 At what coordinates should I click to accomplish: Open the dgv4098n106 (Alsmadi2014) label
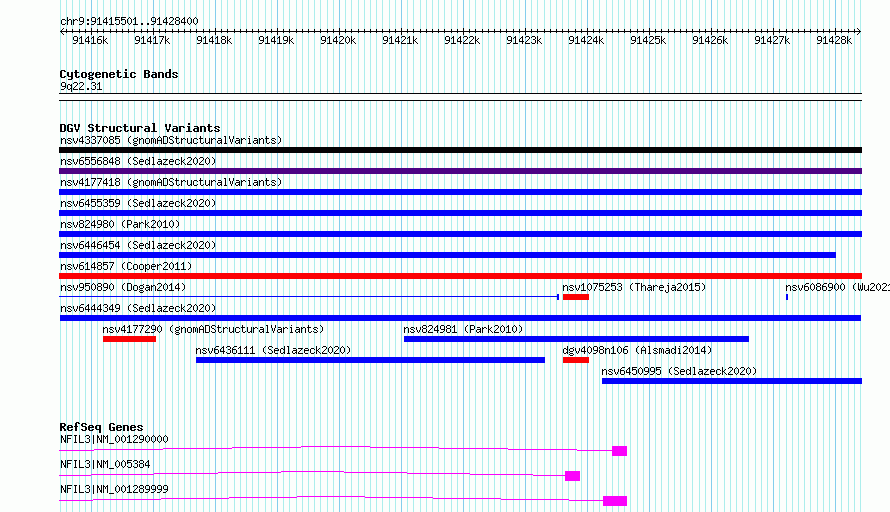pos(637,350)
